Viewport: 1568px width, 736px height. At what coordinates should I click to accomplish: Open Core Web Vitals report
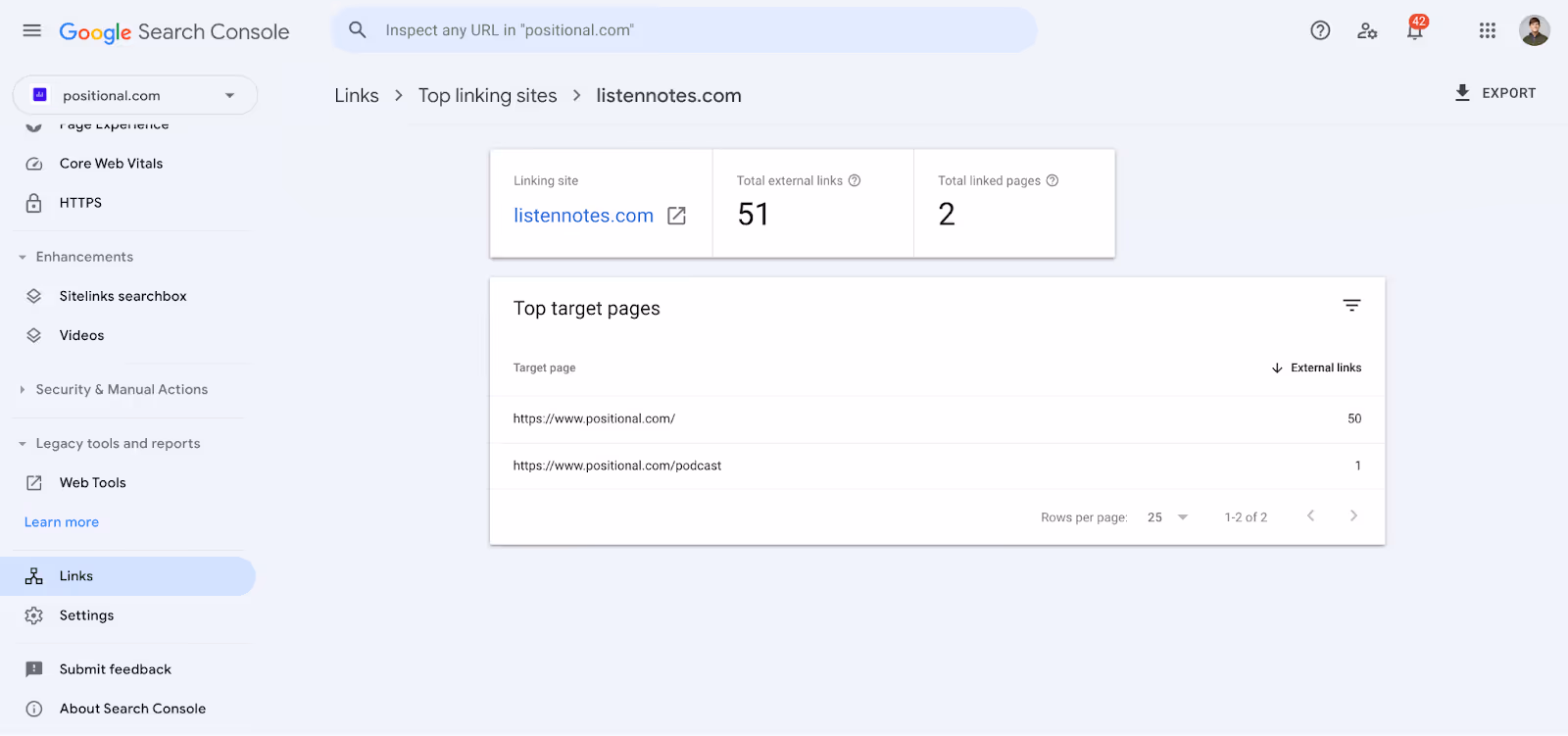(x=111, y=164)
